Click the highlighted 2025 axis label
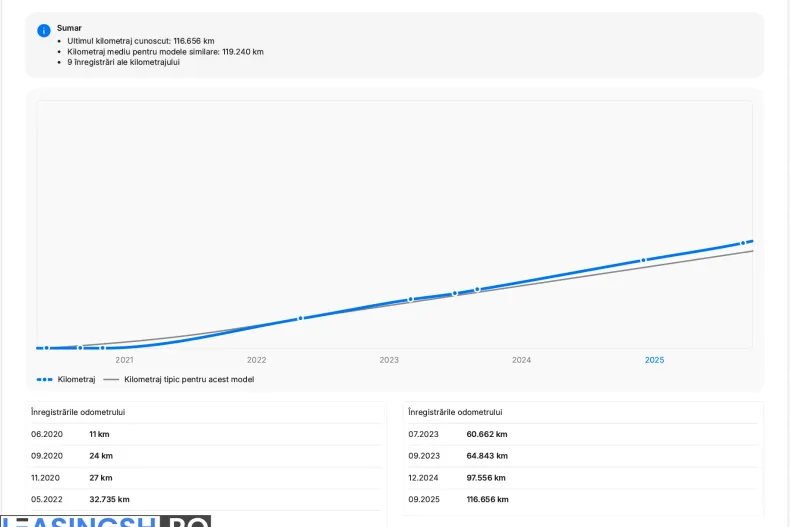Viewport: 790px width, 527px height. tap(654, 360)
